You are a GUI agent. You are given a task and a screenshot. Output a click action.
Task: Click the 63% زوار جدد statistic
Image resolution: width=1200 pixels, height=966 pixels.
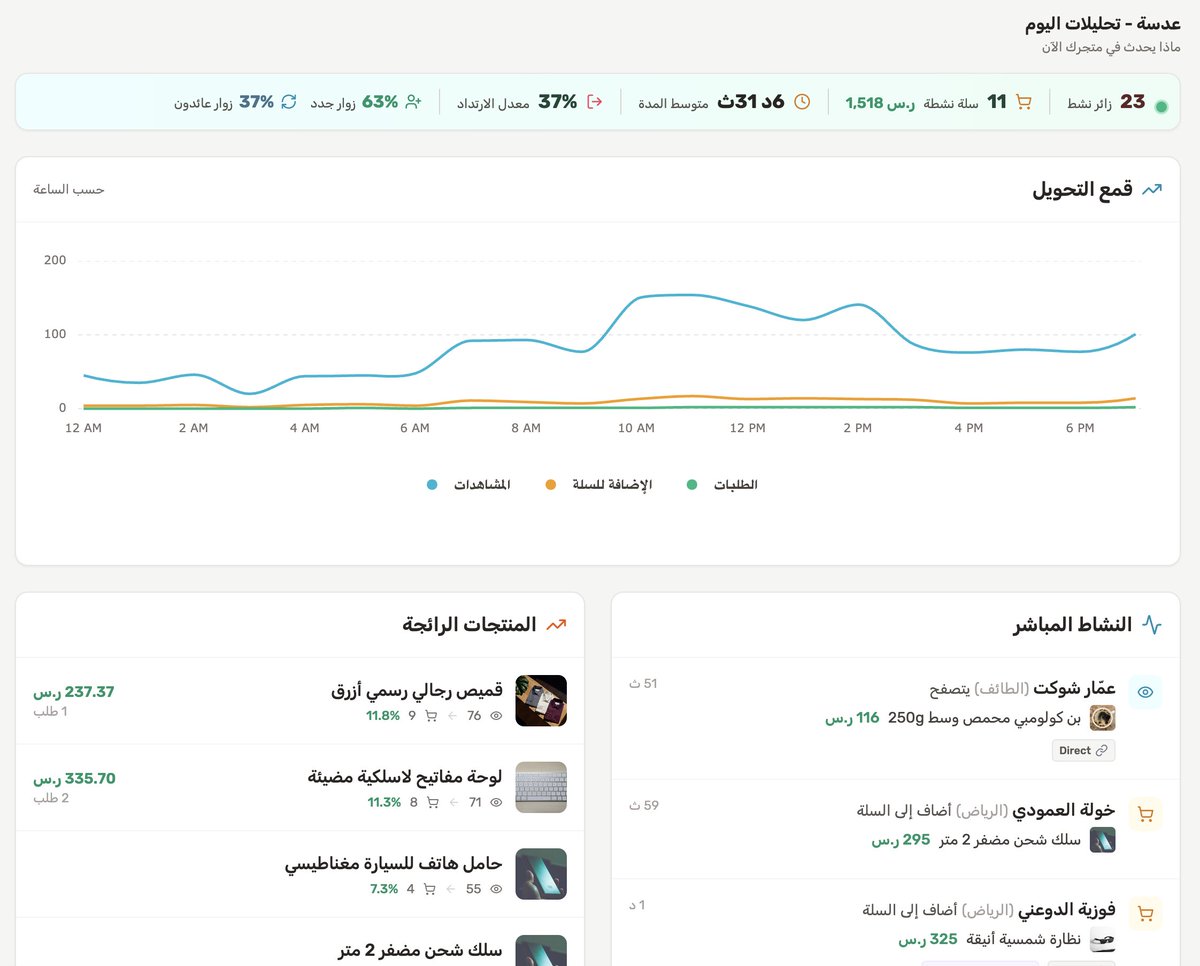(x=354, y=102)
